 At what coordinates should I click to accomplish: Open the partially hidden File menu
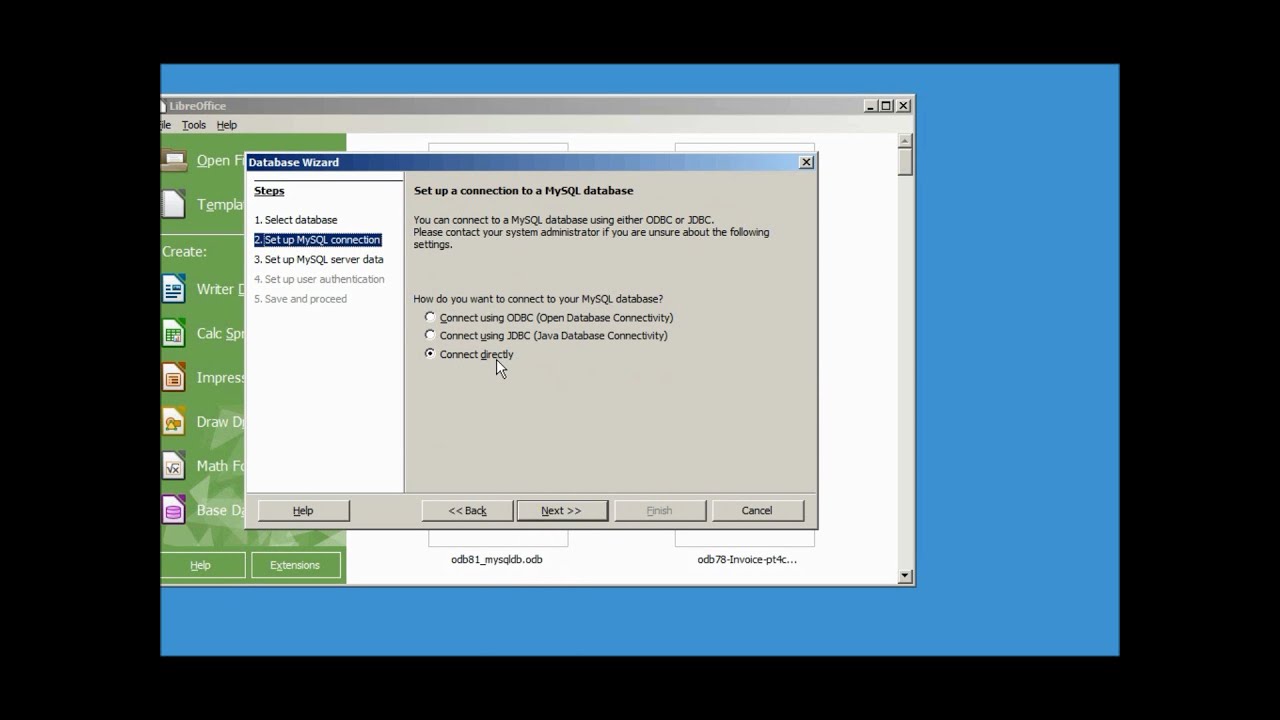pos(166,125)
